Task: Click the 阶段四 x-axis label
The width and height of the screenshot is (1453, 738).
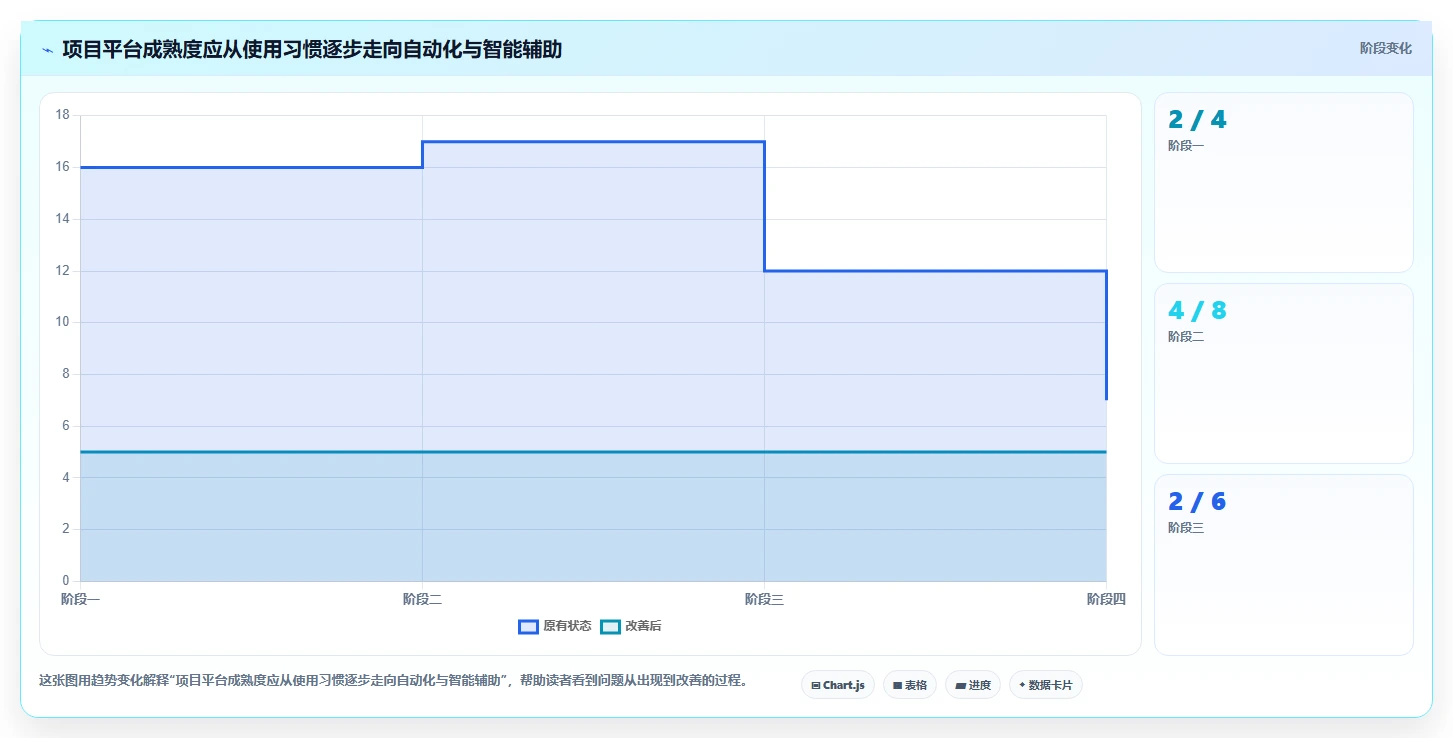Action: (x=1106, y=599)
